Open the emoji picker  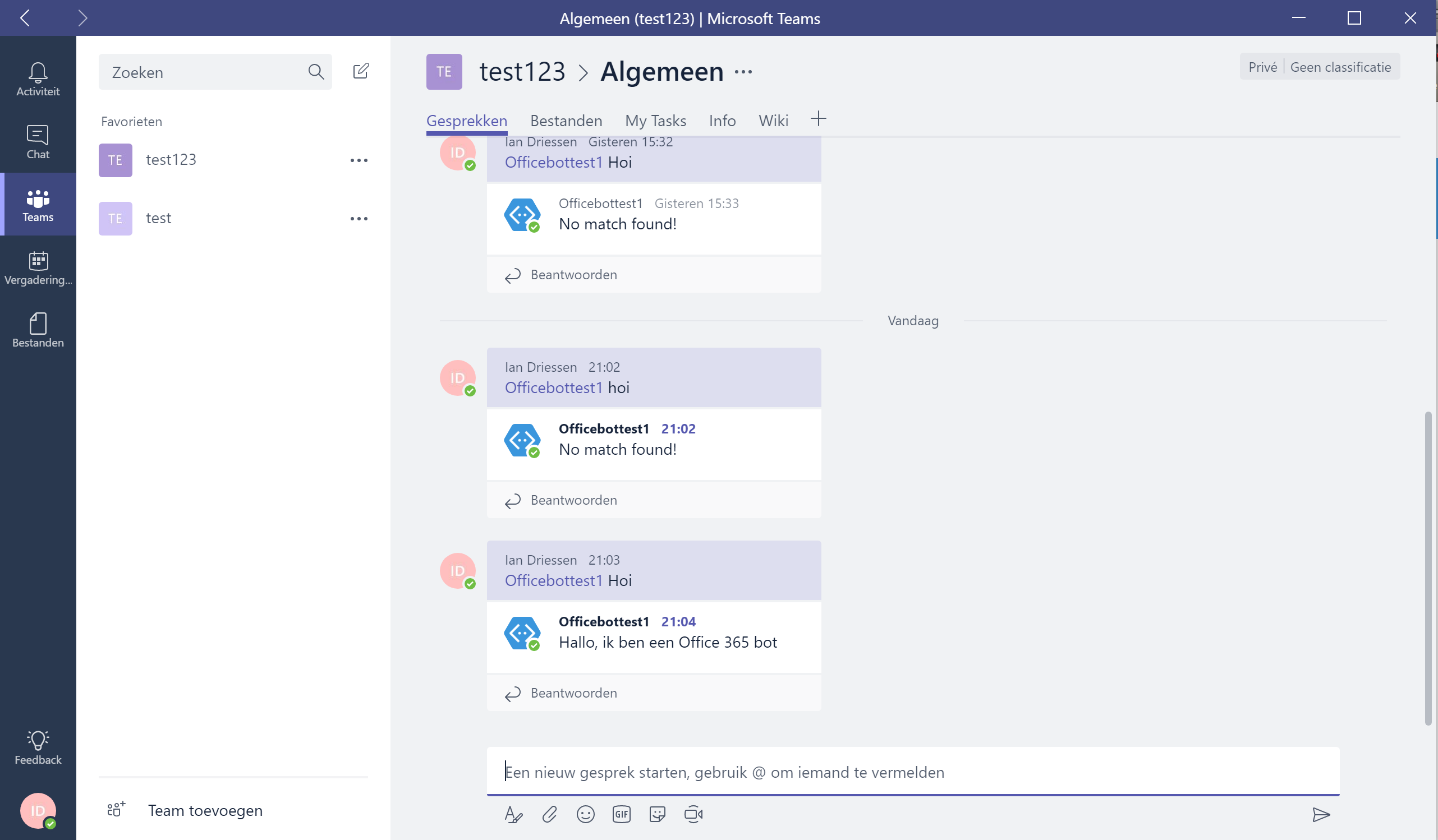586,814
